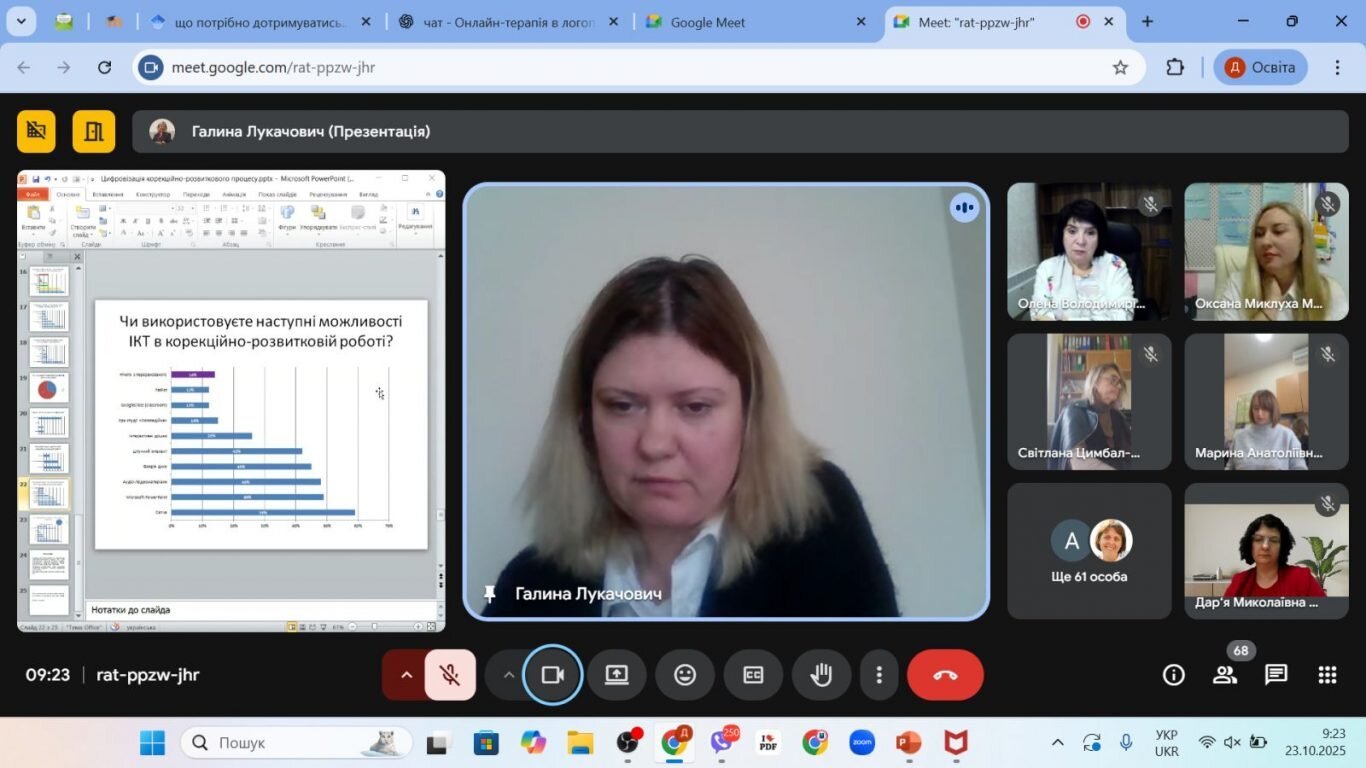Start sharing your screen with Present now
The image size is (1366, 768).
coord(616,675)
